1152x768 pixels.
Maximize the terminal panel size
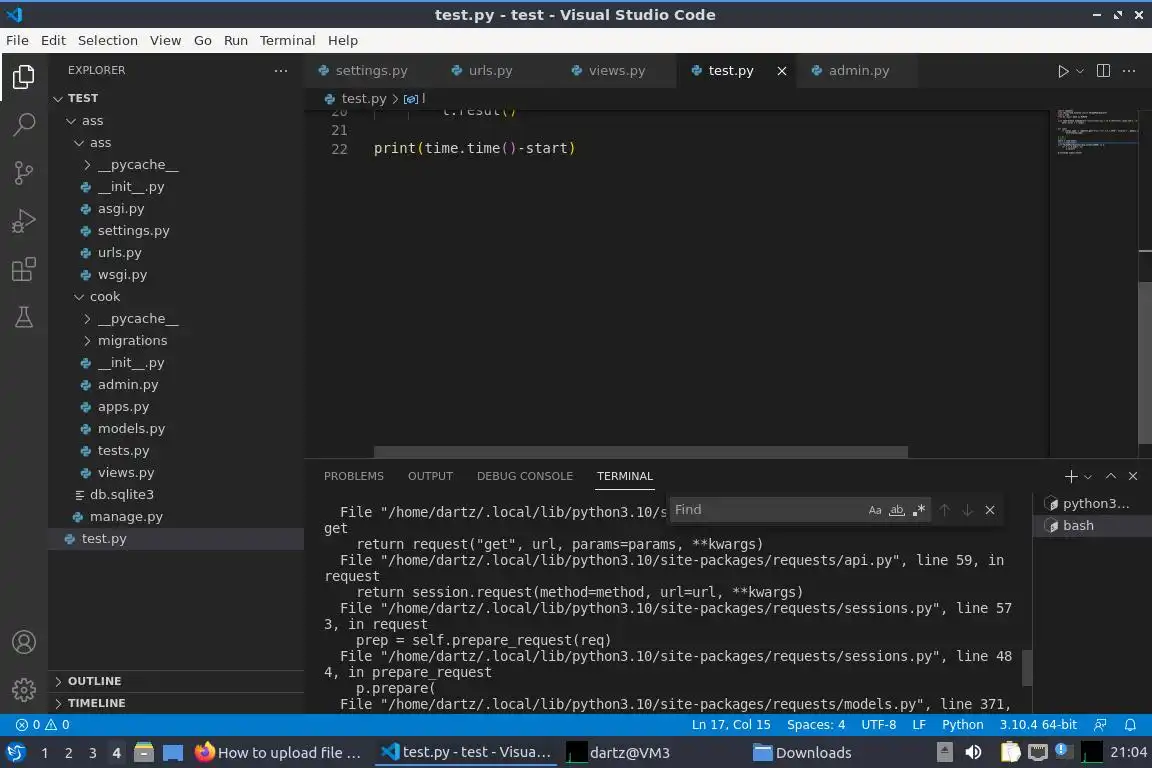[1111, 476]
